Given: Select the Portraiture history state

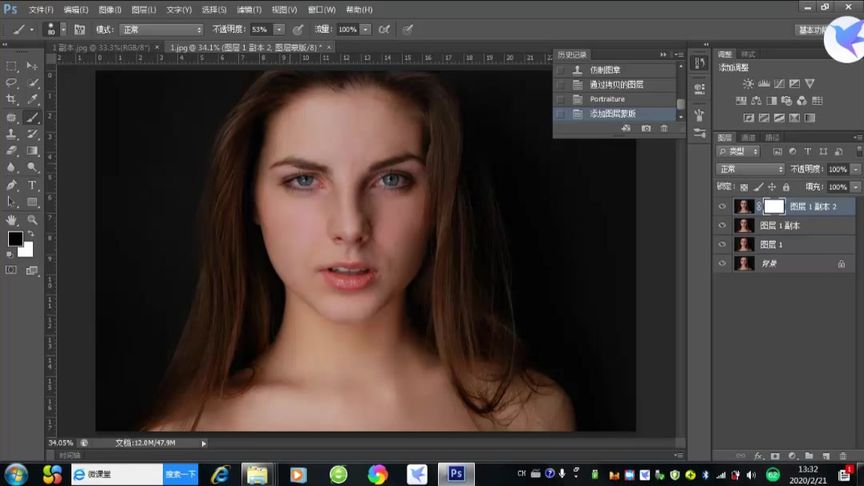Looking at the screenshot, I should (607, 99).
